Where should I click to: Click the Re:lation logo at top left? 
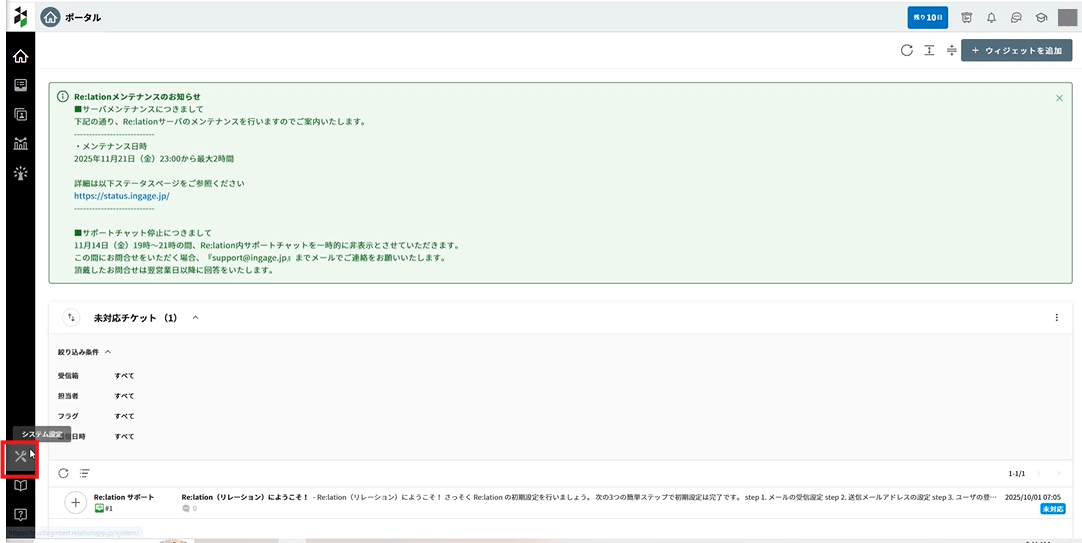(21, 17)
